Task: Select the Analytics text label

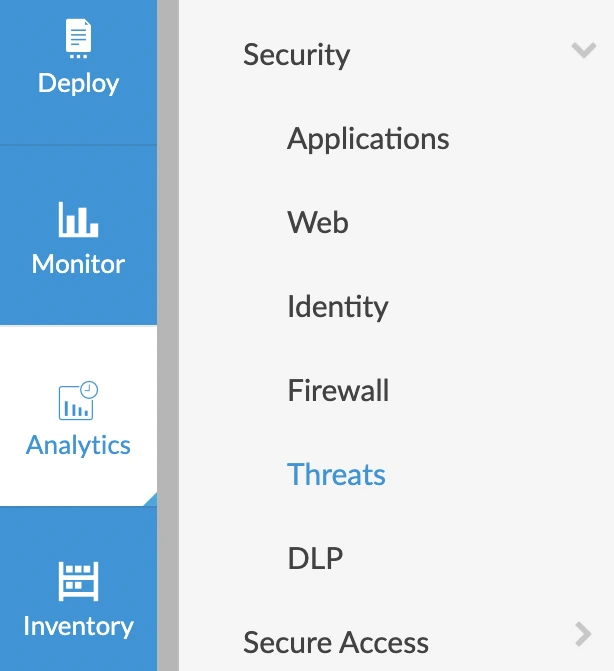Action: (x=78, y=445)
